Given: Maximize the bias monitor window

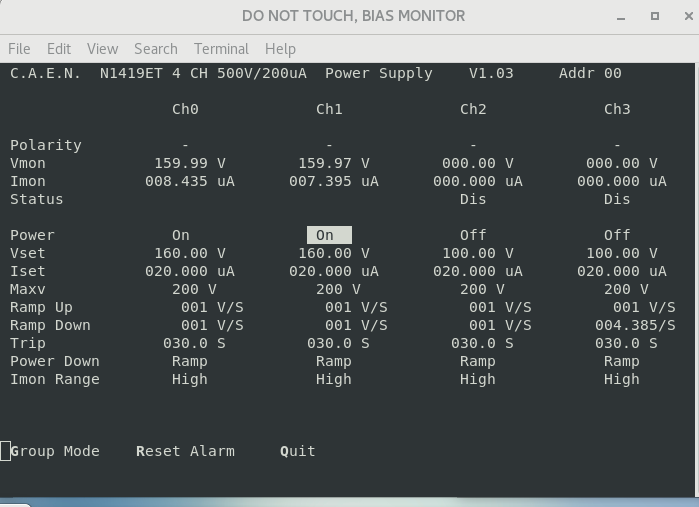Looking at the screenshot, I should point(655,16).
